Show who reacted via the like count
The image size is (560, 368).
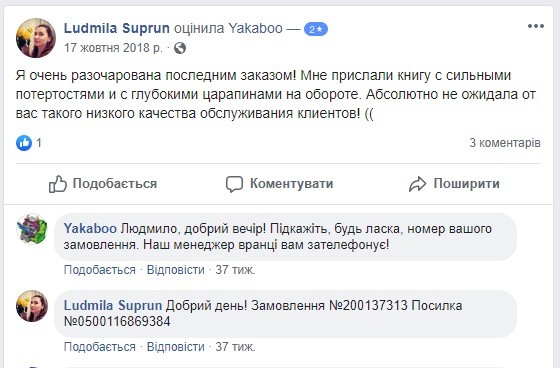[39, 143]
